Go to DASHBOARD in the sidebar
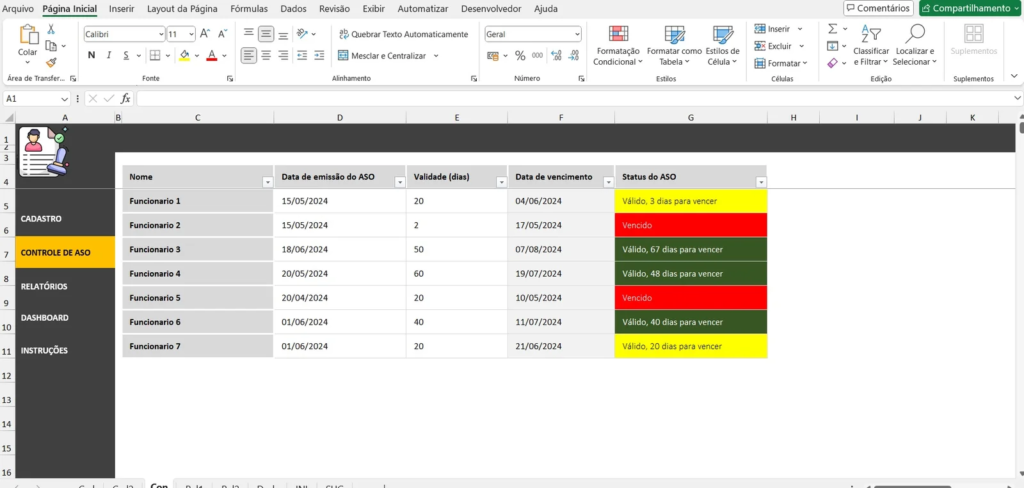Screen dimensions: 1024x488 coord(45,318)
